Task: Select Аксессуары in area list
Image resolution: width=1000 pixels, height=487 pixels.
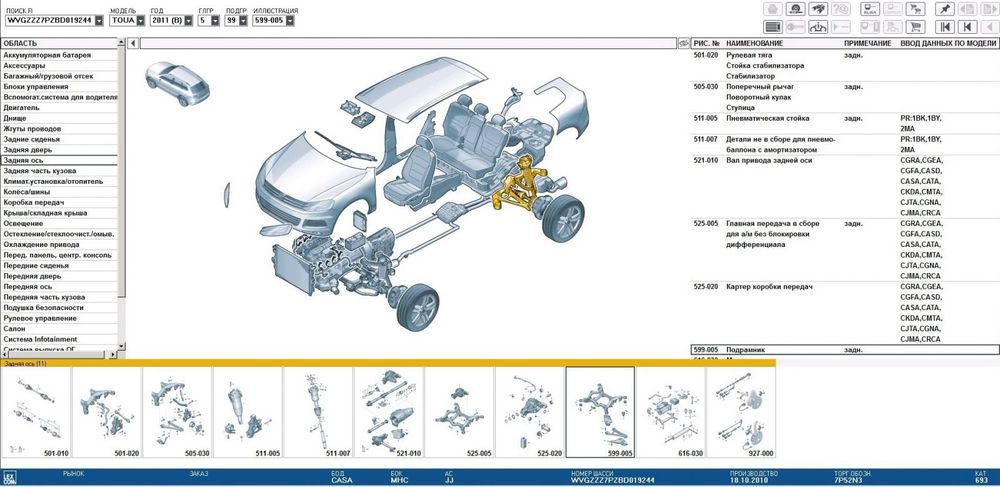Action: [x=59, y=66]
